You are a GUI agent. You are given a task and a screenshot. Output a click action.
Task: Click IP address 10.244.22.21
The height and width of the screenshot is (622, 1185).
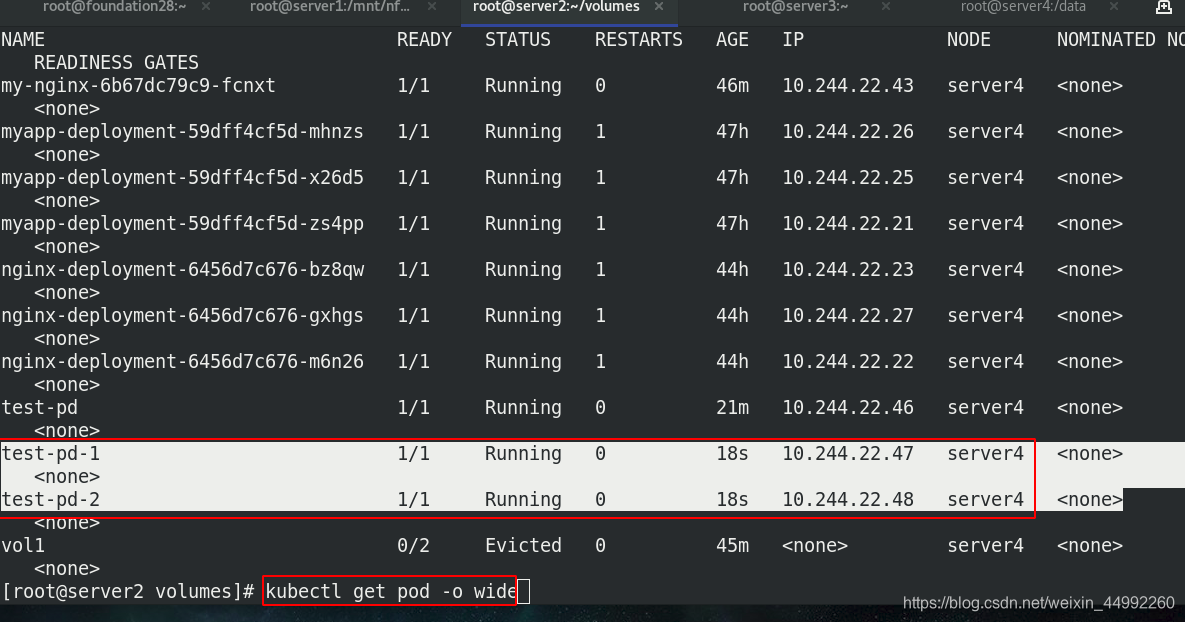click(x=848, y=224)
